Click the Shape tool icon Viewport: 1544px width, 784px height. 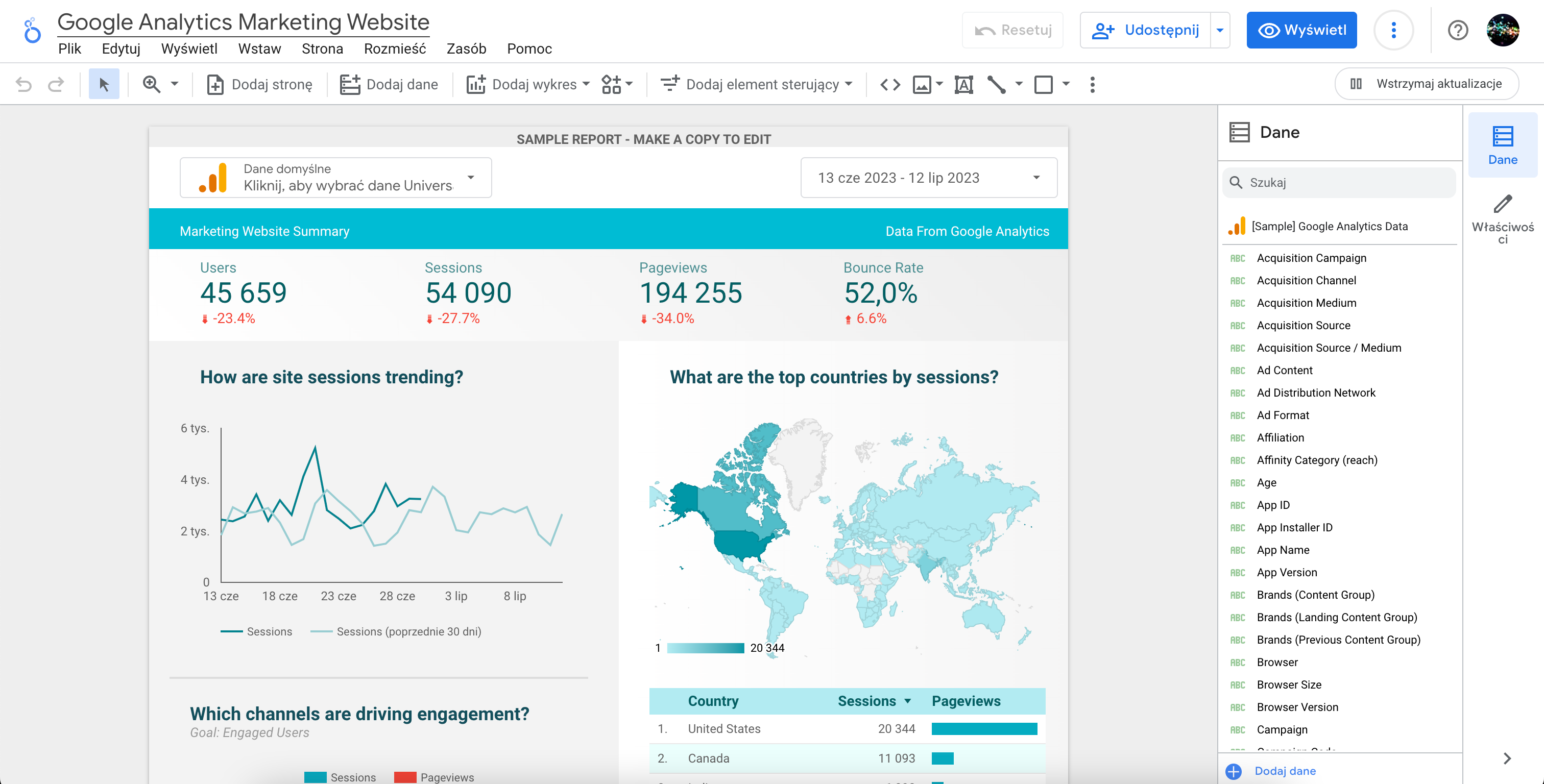pos(1043,83)
